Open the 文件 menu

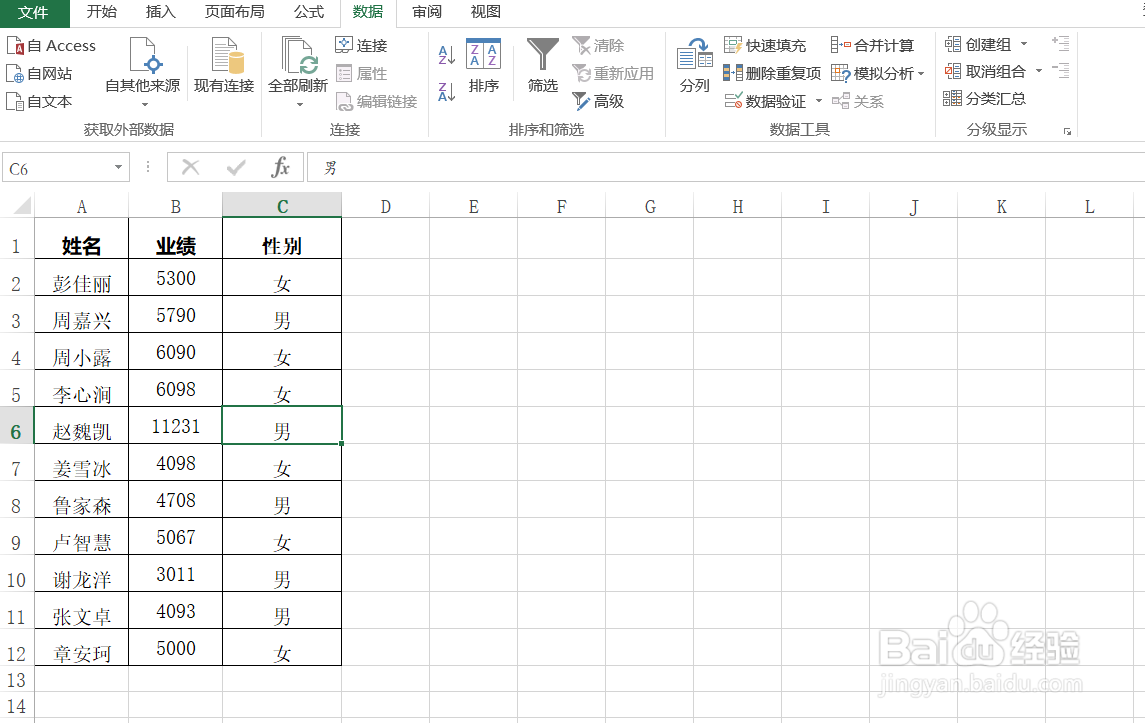pyautogui.click(x=34, y=13)
